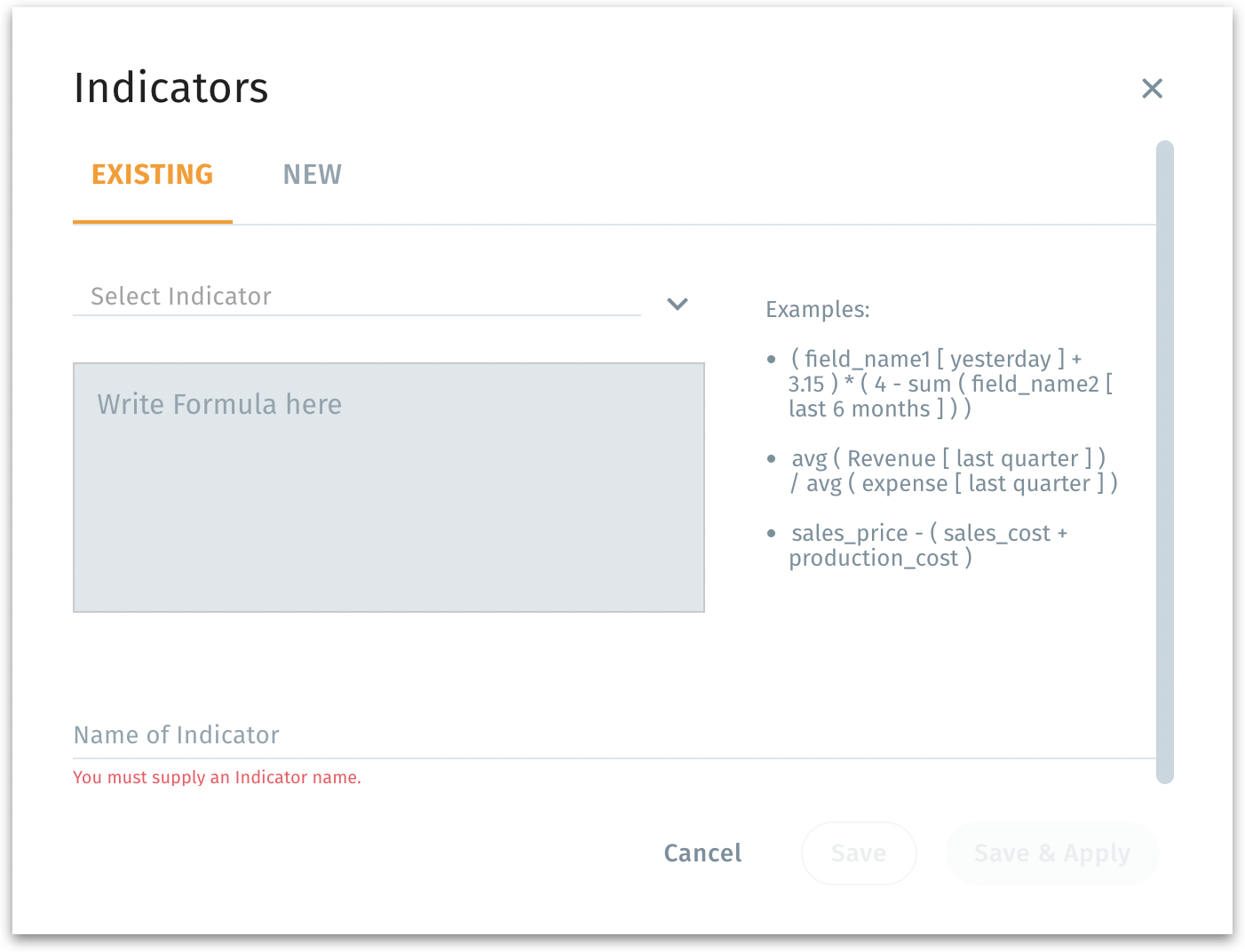
Task: Focus the Write Formula here text area
Action: [x=388, y=487]
